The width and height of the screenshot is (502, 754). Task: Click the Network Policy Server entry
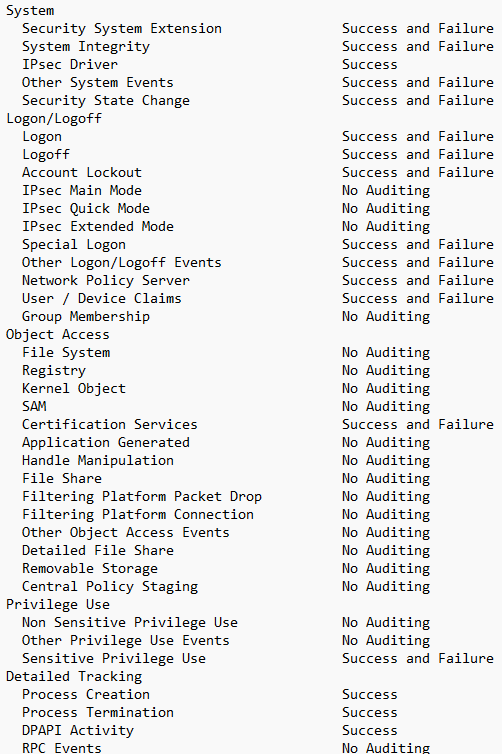[106, 281]
